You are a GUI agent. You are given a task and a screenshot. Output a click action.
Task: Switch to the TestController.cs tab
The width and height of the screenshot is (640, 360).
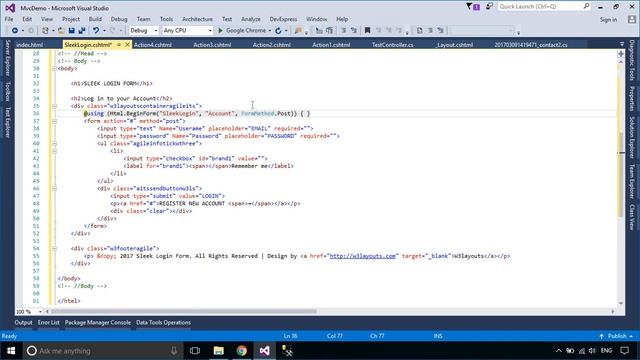[392, 45]
